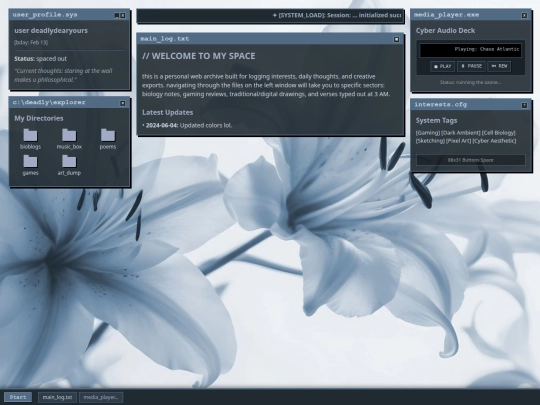Open the games folder

coord(30,165)
